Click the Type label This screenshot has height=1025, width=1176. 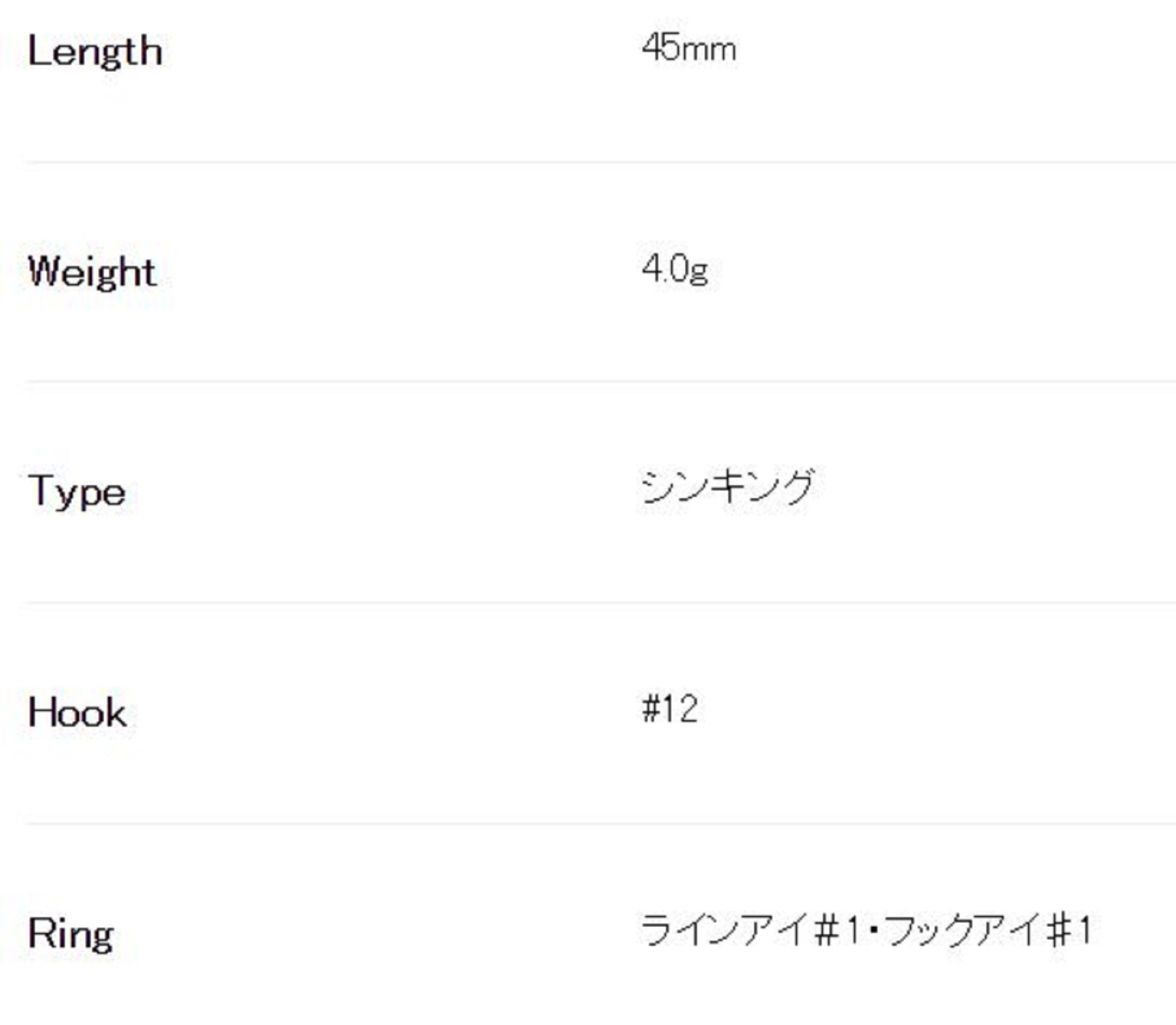(76, 491)
